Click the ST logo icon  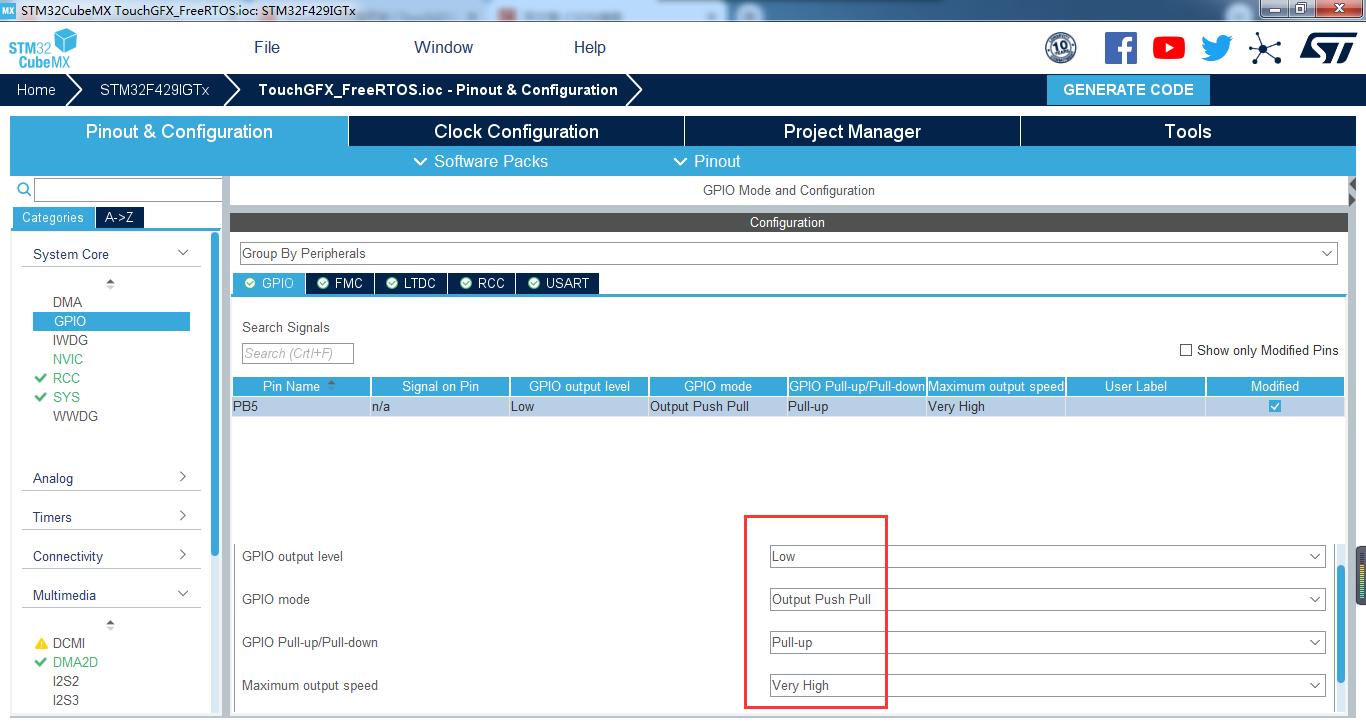tap(1328, 47)
